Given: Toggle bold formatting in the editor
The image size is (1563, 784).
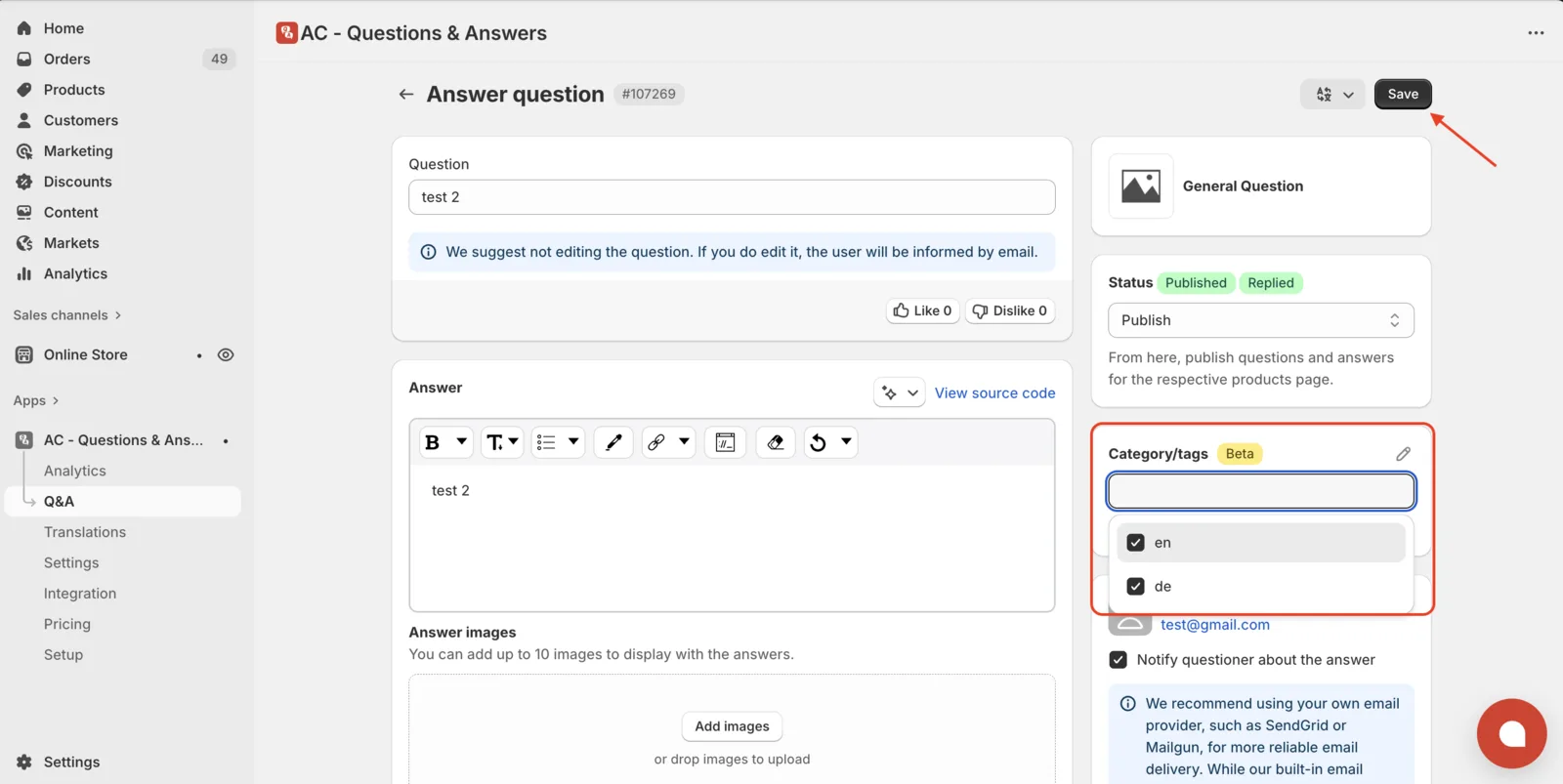Looking at the screenshot, I should point(433,442).
